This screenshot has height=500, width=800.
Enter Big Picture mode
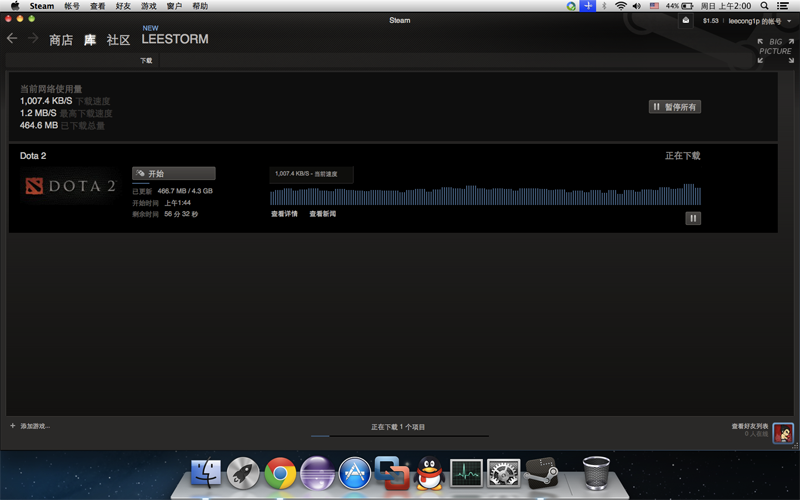(775, 51)
